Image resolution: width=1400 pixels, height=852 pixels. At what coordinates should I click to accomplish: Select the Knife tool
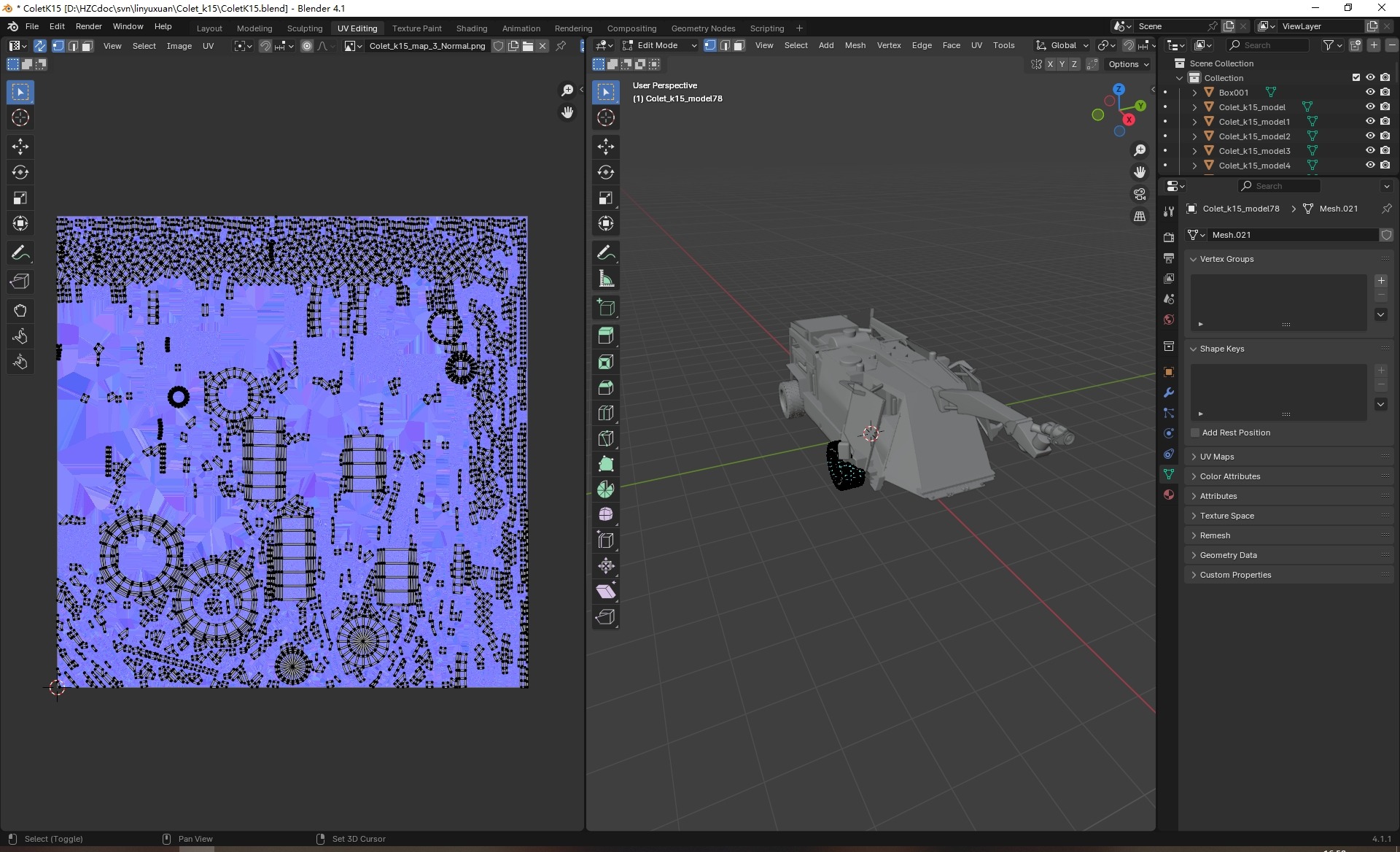click(605, 438)
